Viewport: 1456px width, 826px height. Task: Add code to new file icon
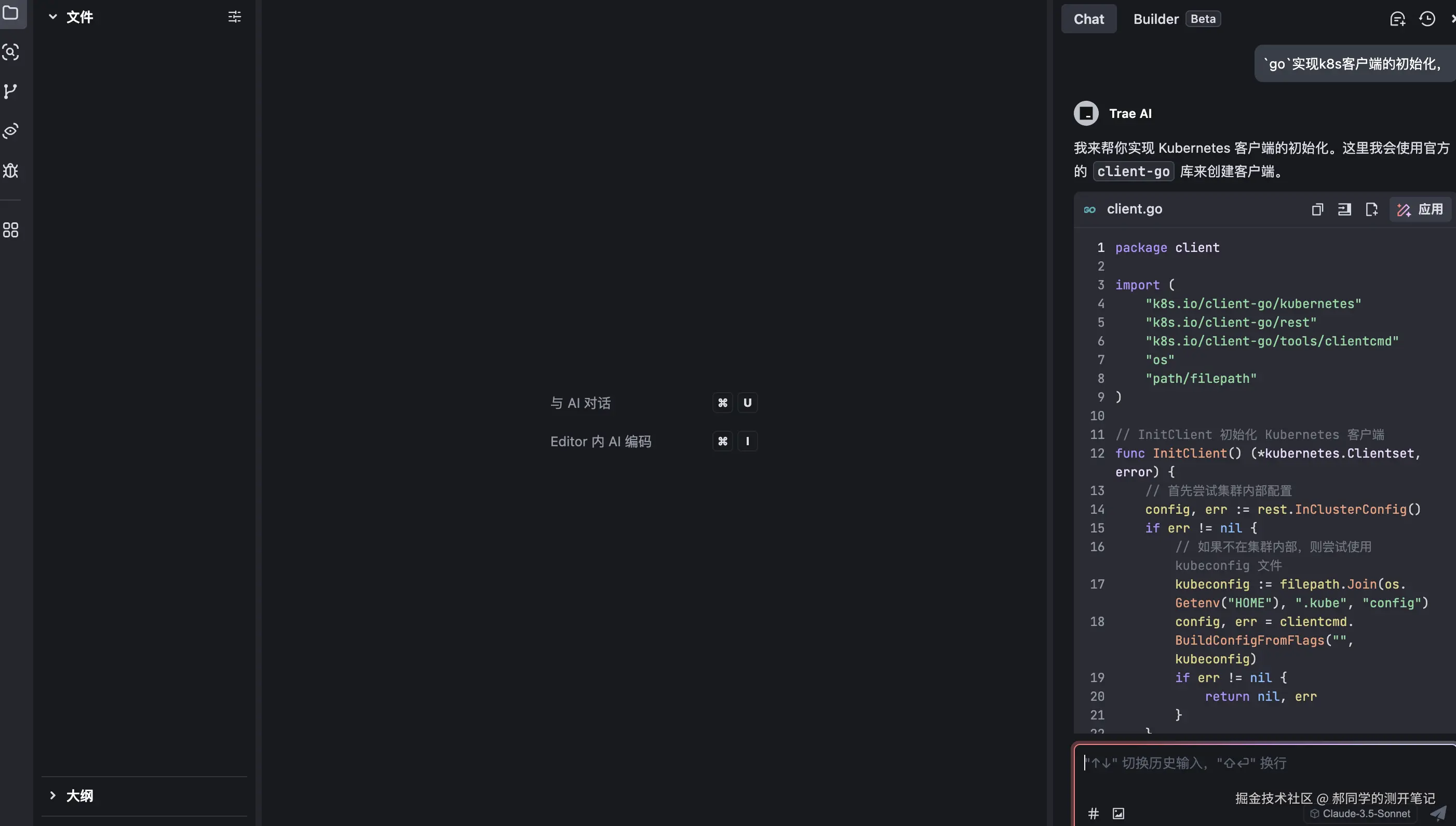coord(1371,209)
